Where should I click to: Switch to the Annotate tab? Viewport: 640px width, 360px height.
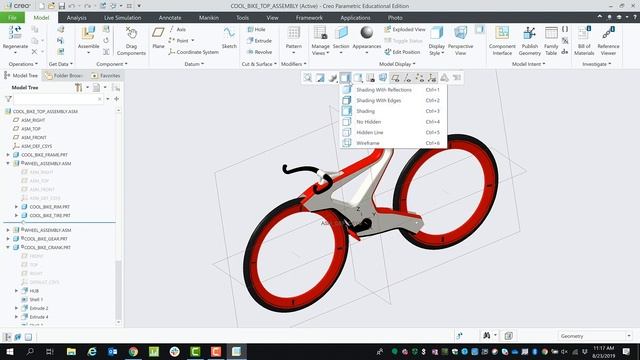coord(170,18)
